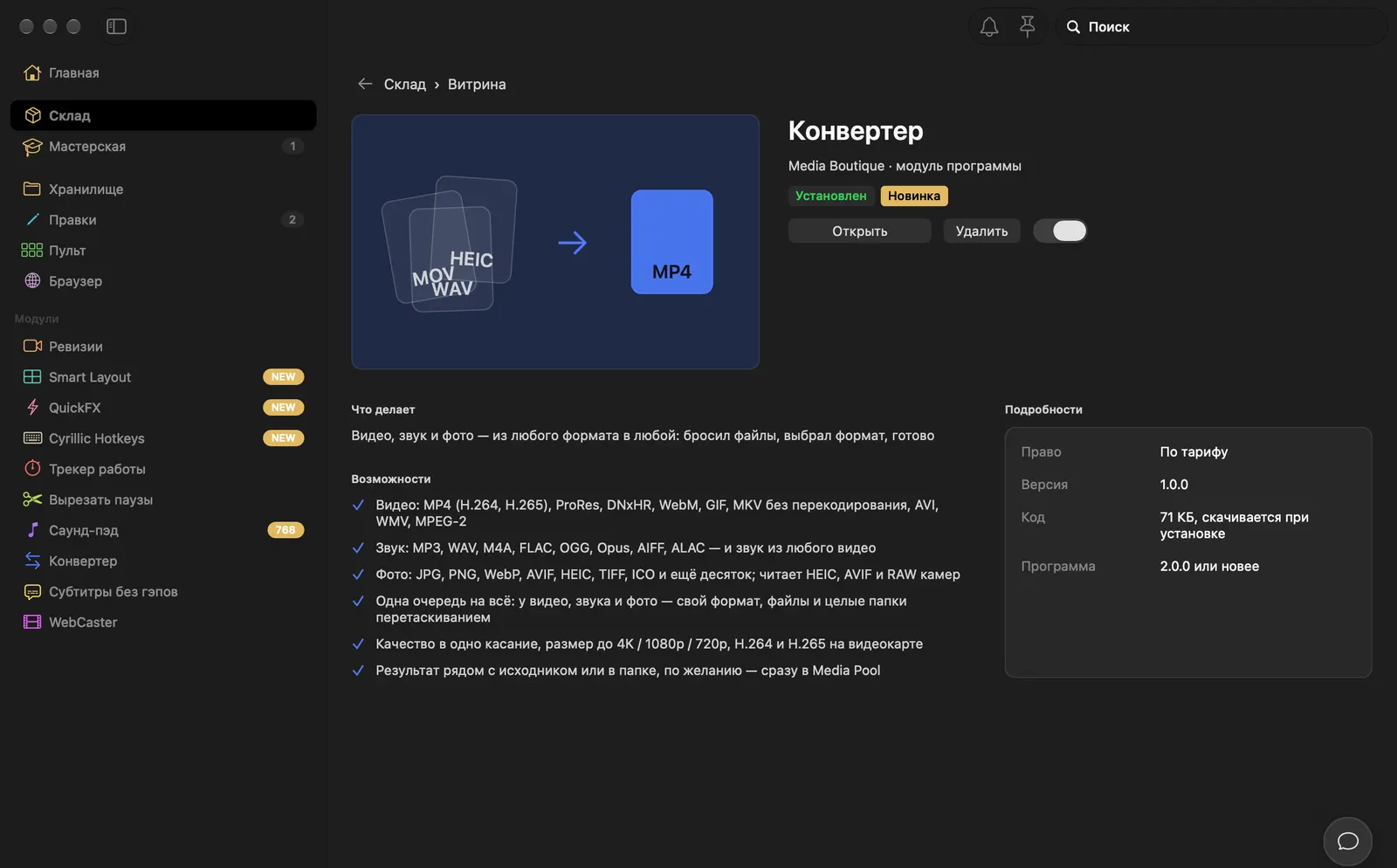Focus the Поиск search field
The width and height of the screenshot is (1397, 868).
pyautogui.click(x=1221, y=27)
